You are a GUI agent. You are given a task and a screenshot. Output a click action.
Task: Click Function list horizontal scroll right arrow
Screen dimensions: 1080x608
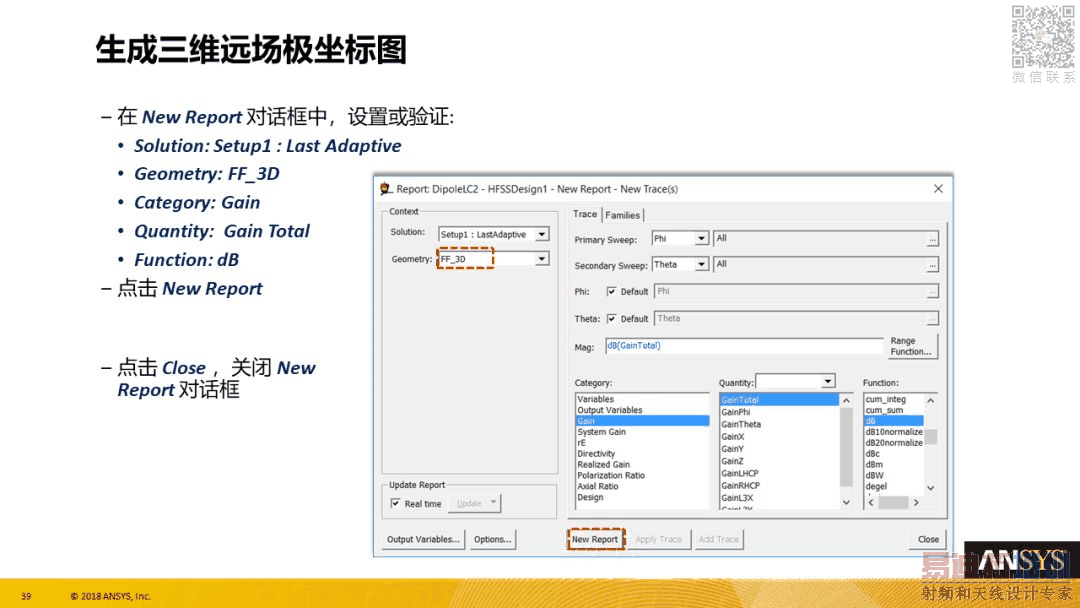tap(916, 503)
